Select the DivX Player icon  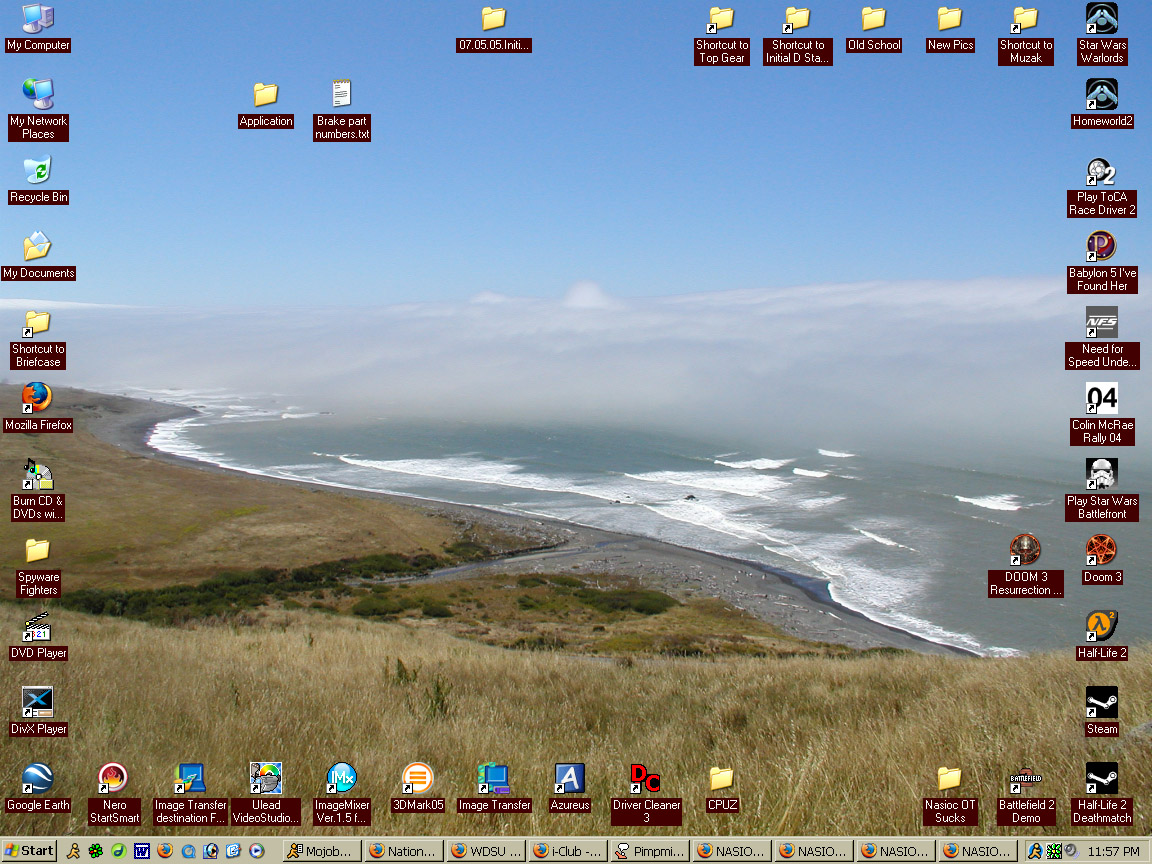tap(37, 703)
